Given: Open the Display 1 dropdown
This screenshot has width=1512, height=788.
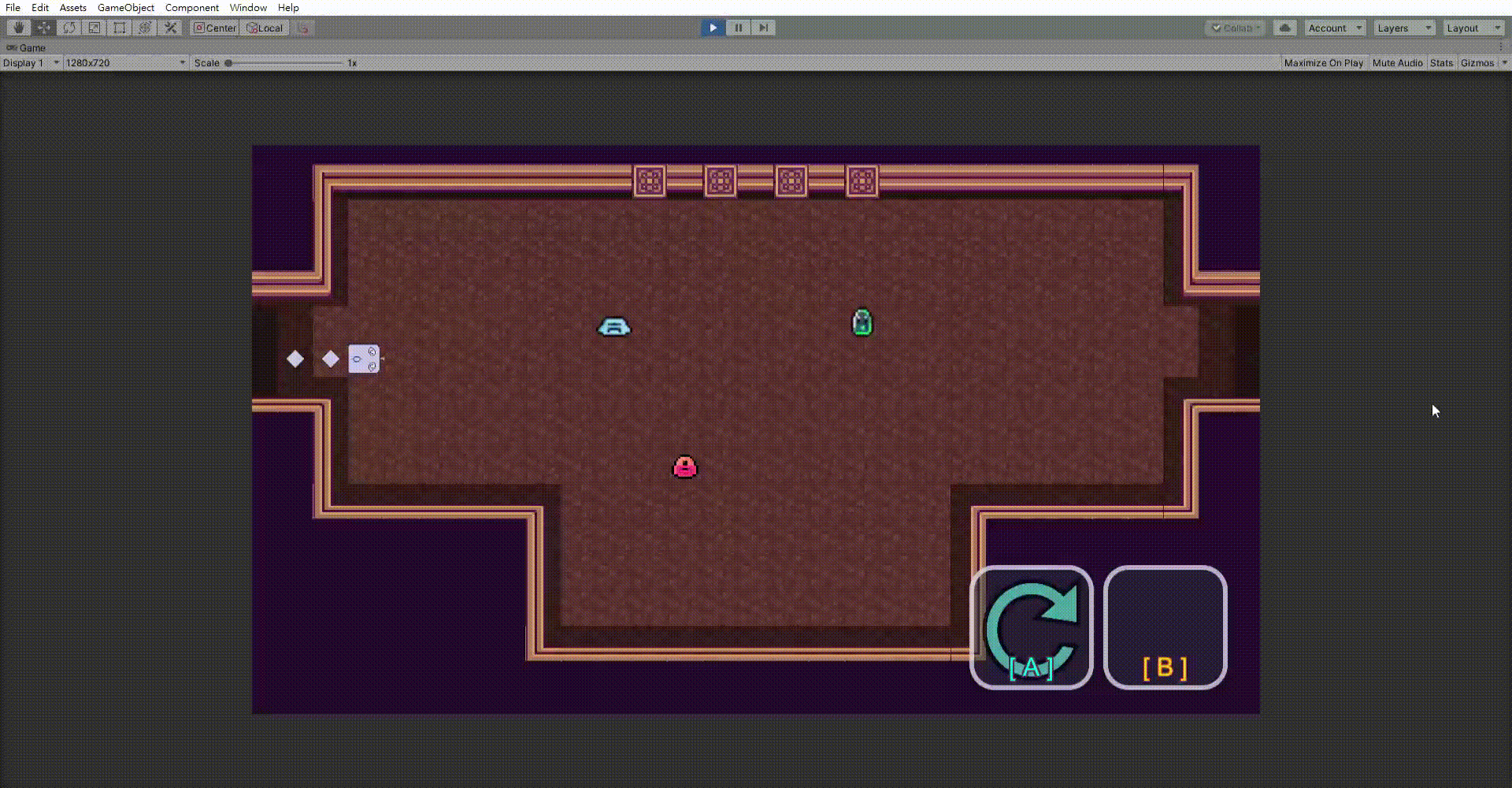Looking at the screenshot, I should [31, 63].
